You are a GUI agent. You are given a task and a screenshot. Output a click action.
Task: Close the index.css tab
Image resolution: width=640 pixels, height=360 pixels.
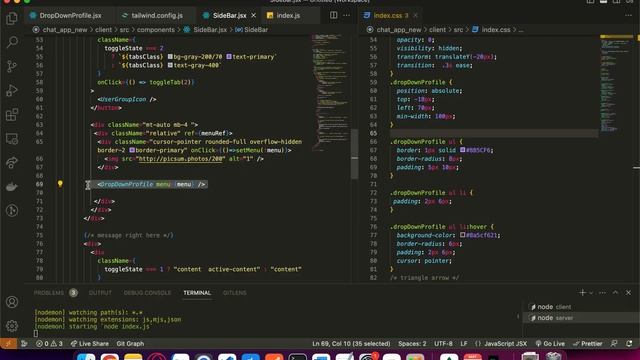pos(415,16)
